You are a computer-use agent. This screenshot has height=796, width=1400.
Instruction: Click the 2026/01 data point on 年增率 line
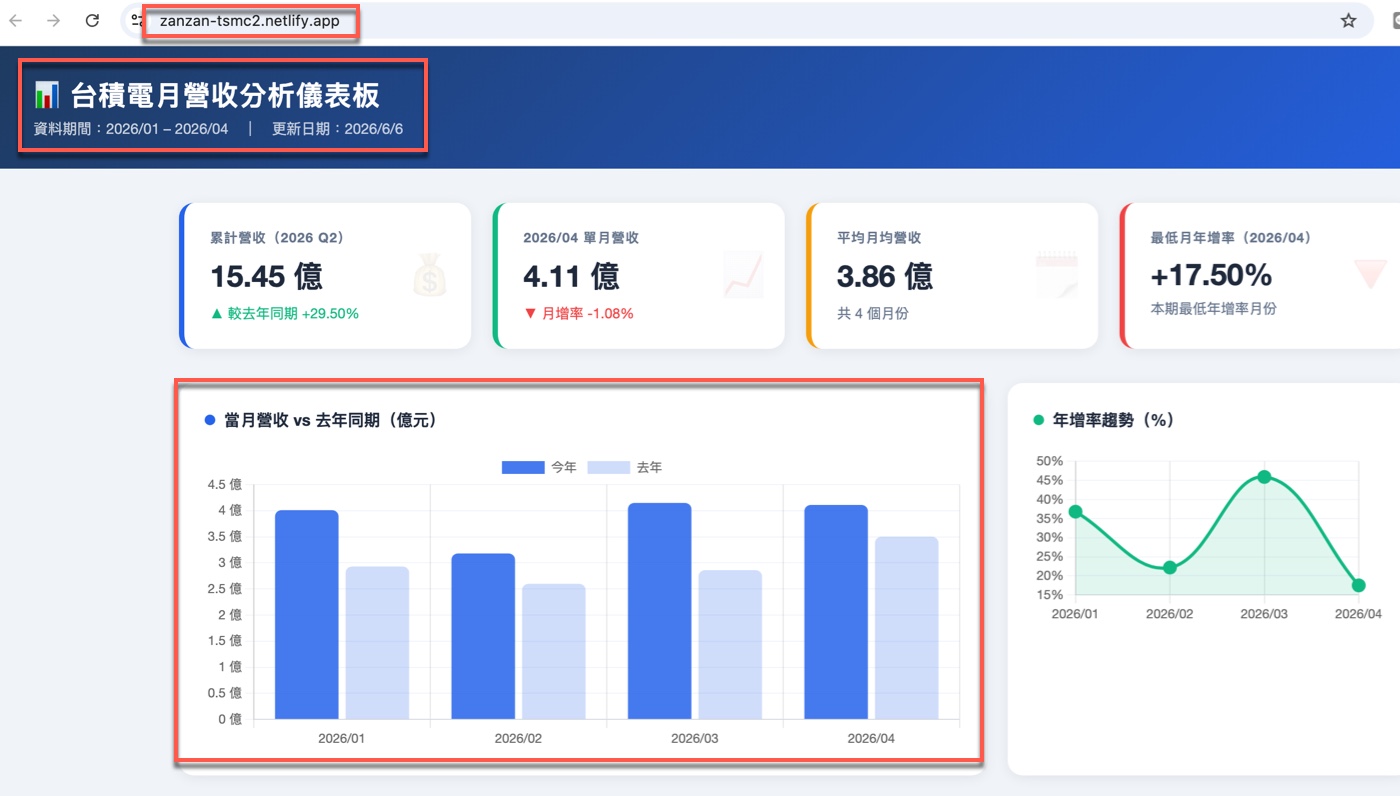1075,511
